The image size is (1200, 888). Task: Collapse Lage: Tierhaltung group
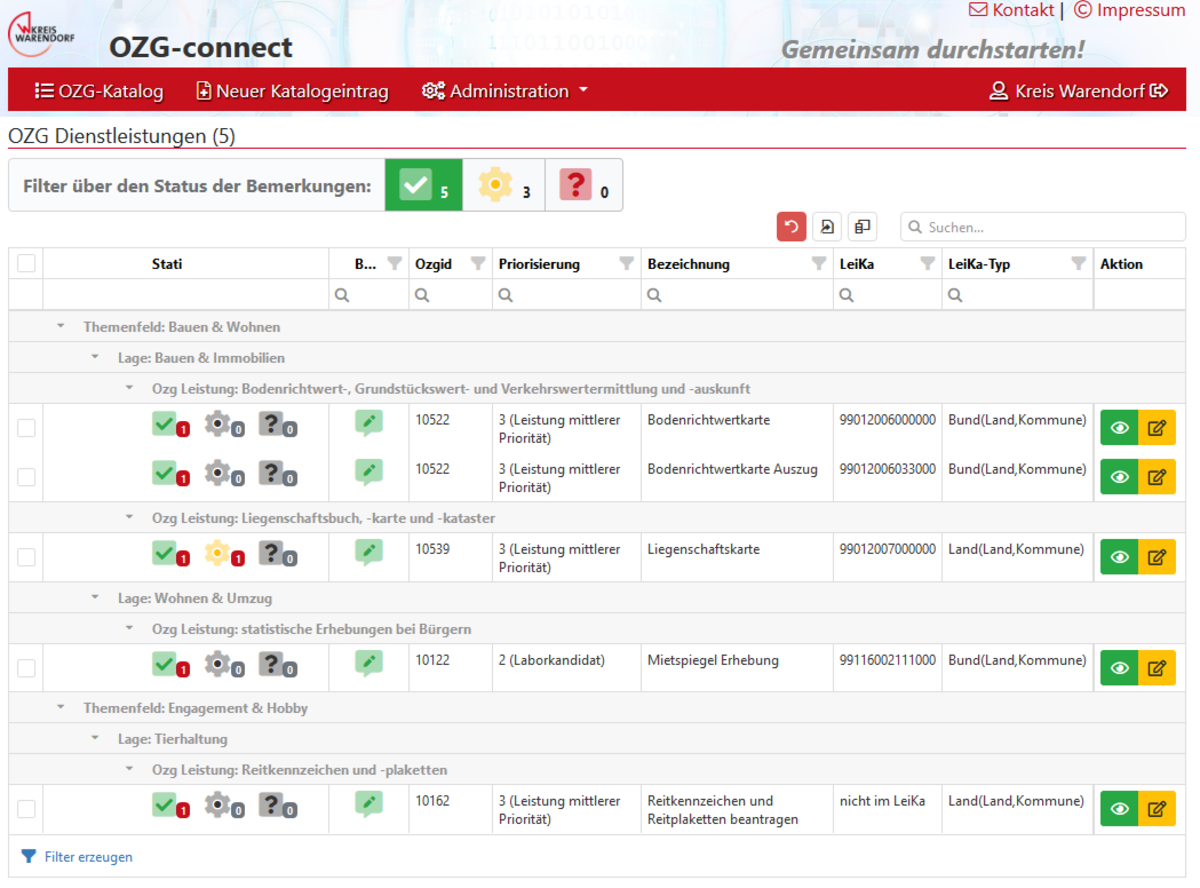pos(95,739)
